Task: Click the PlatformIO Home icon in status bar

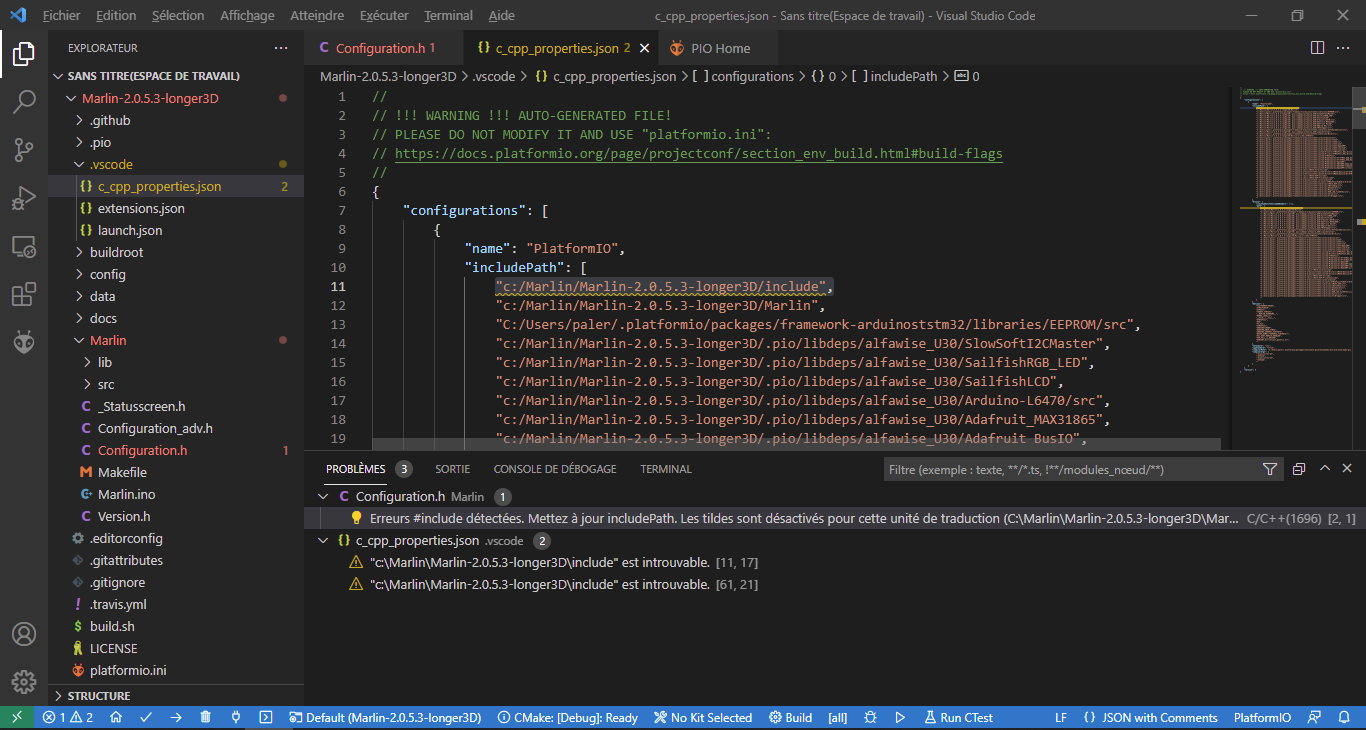Action: pos(116,718)
